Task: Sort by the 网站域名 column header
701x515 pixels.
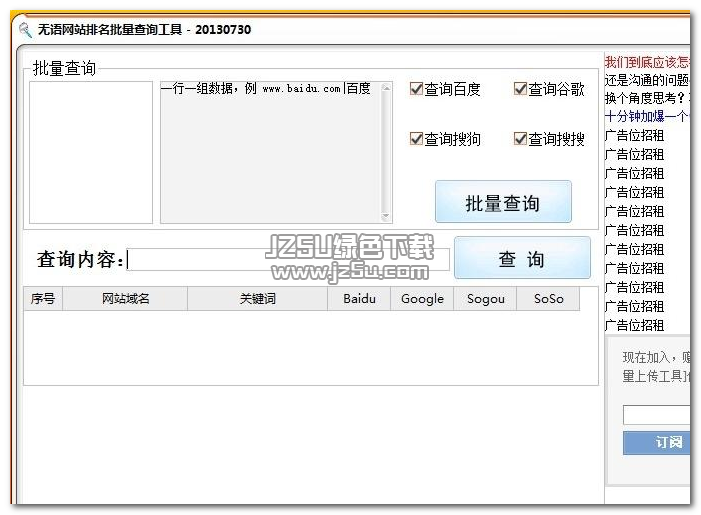Action: click(x=125, y=299)
